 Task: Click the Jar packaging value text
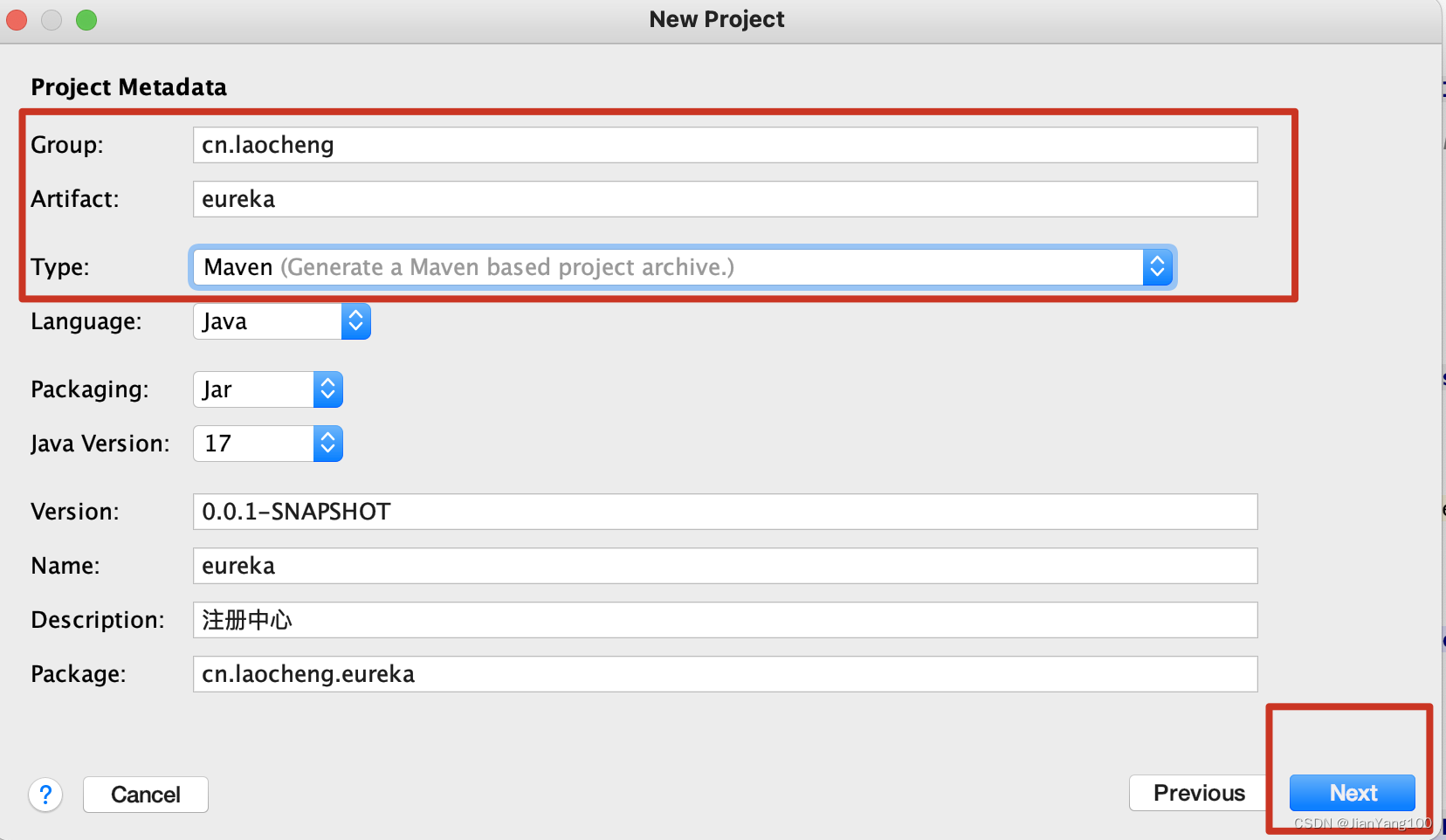[x=217, y=389]
